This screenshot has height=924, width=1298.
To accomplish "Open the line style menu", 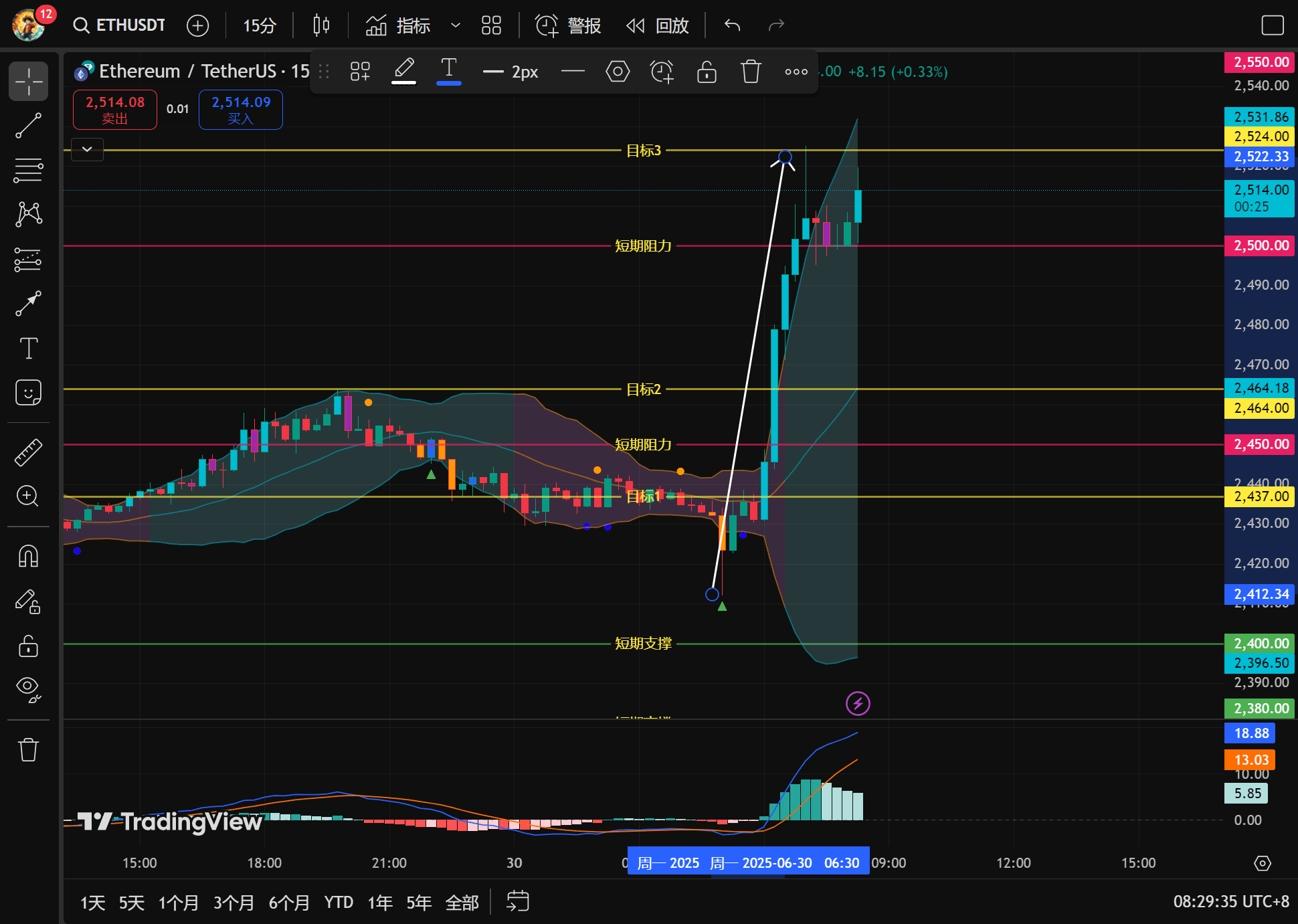I will point(573,72).
